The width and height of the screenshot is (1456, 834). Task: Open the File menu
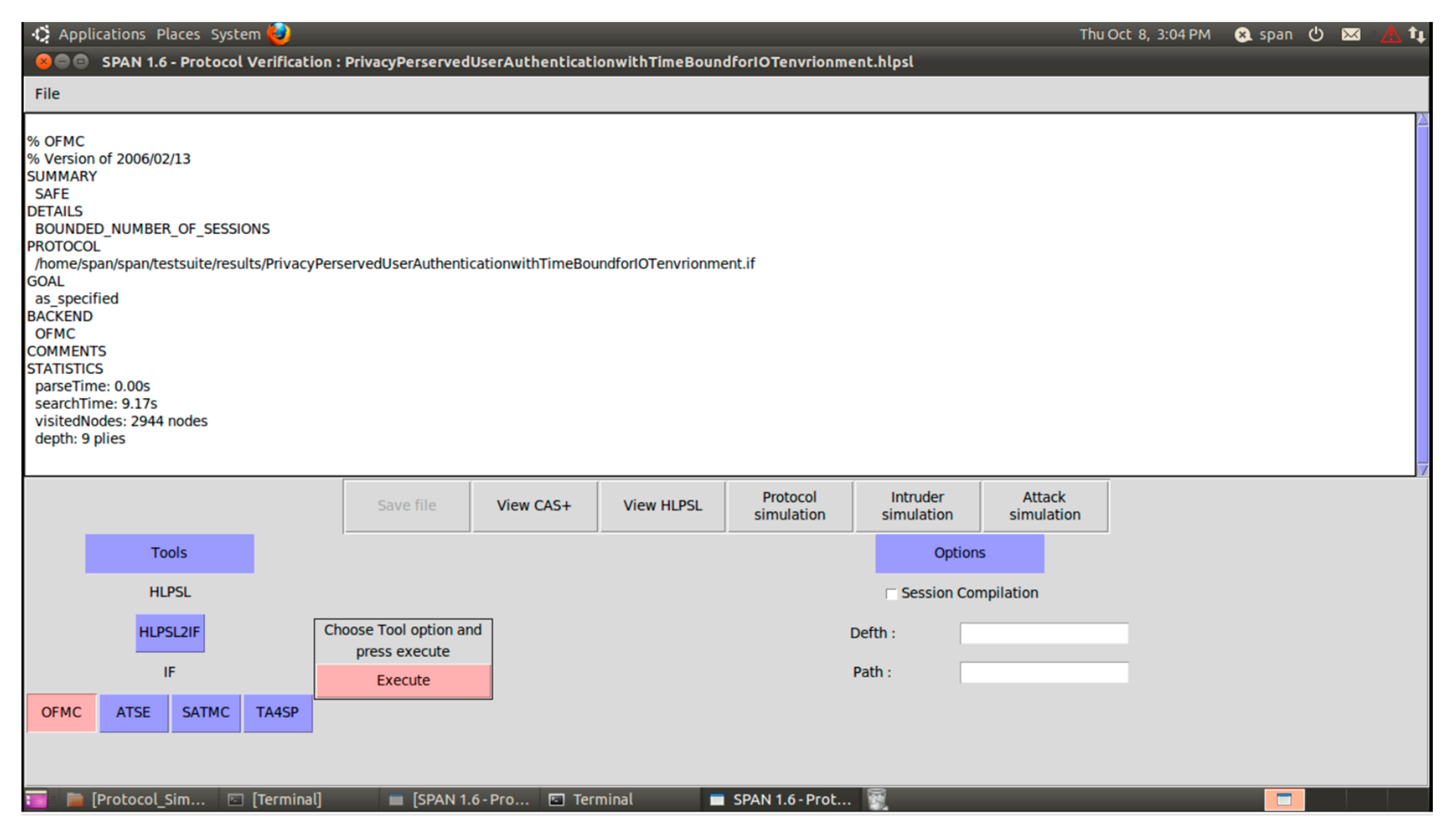point(47,94)
